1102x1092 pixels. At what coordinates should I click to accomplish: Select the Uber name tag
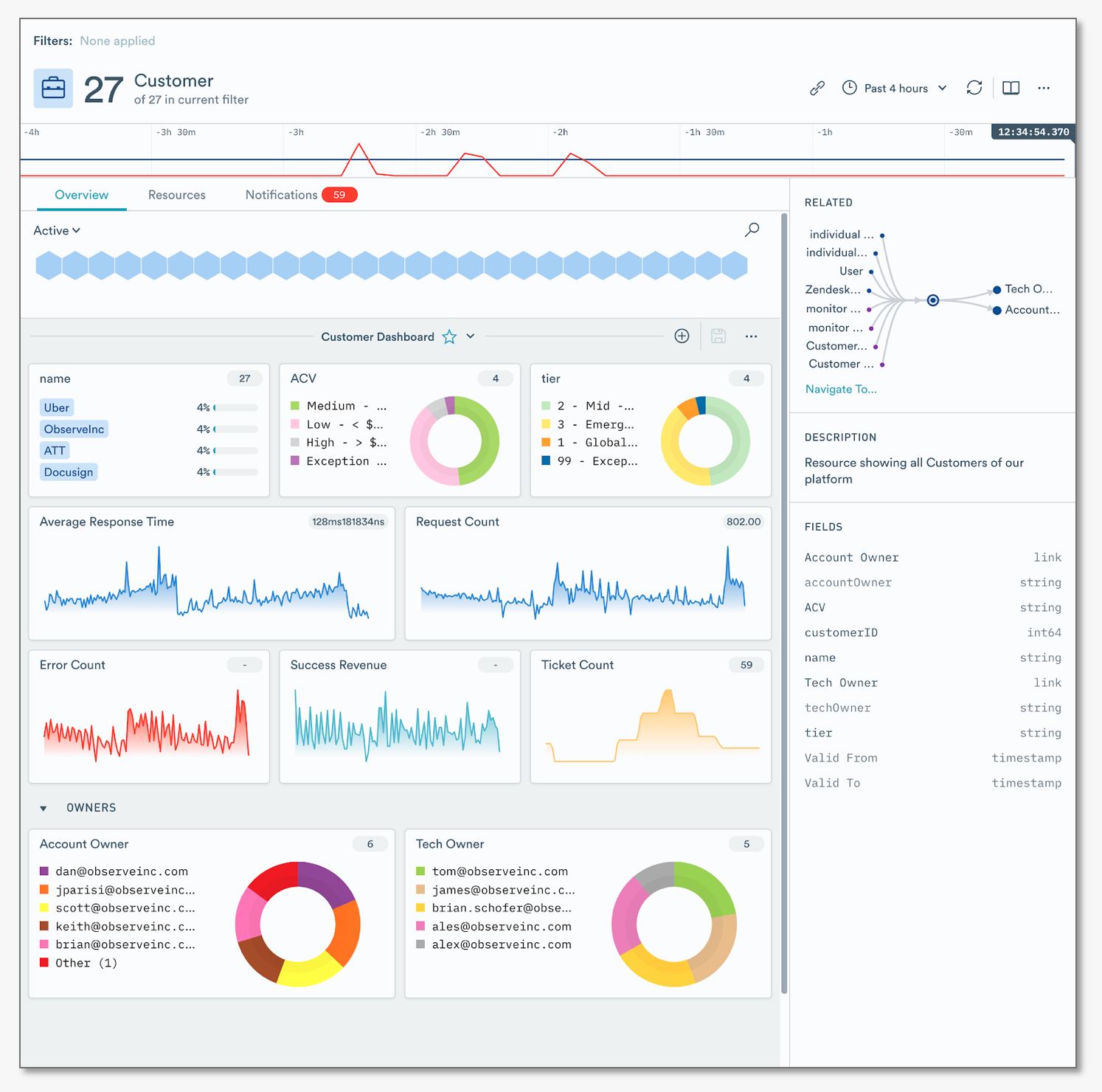tap(56, 407)
